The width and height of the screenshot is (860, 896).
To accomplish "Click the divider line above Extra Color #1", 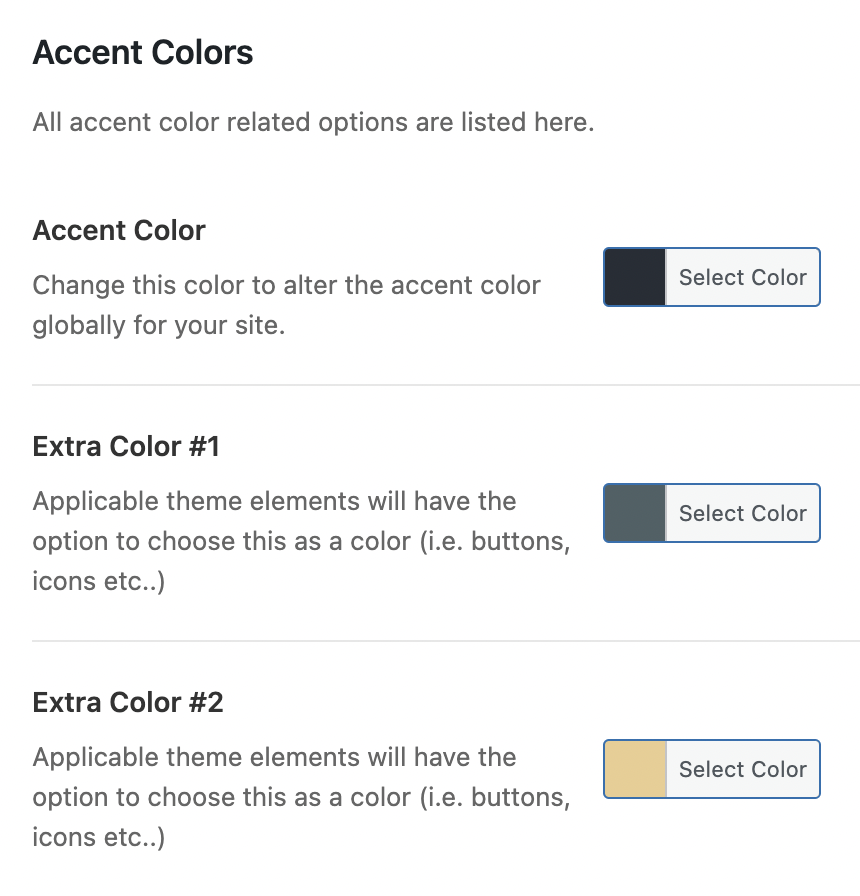I will (x=445, y=385).
